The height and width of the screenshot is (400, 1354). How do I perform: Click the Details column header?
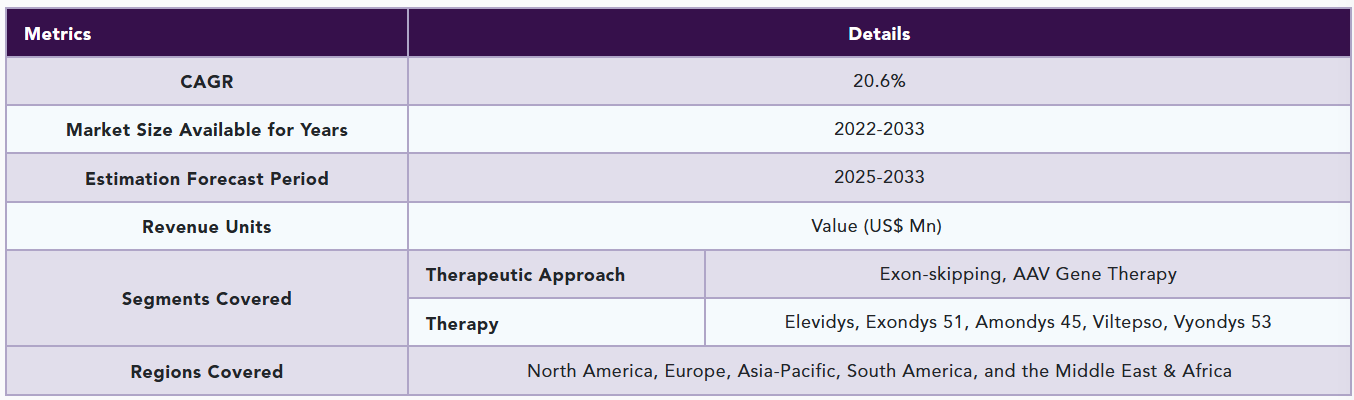point(879,33)
